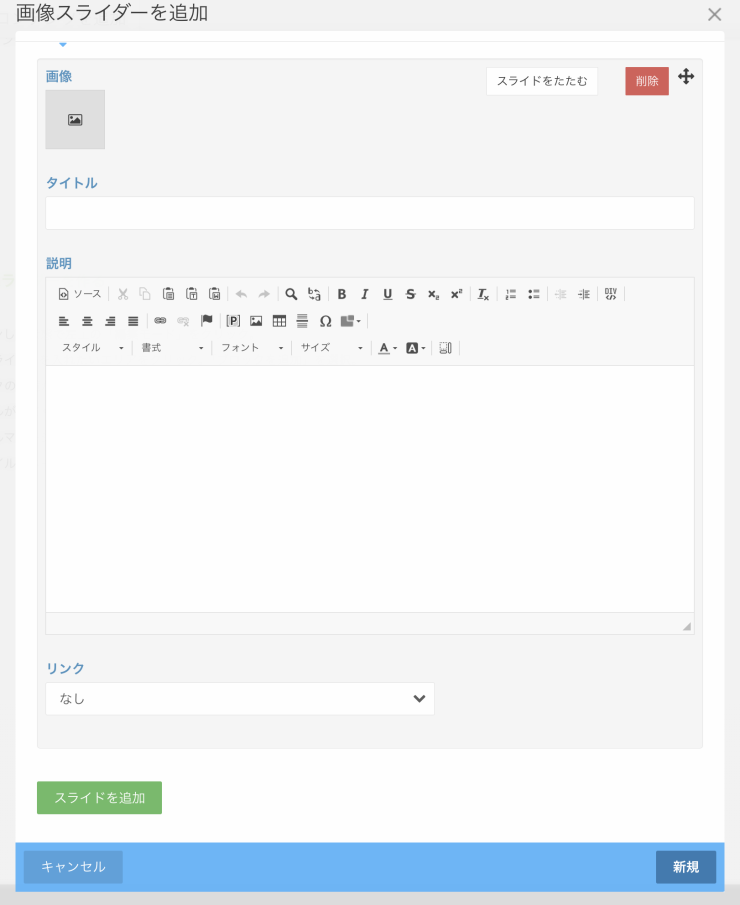Open the リンク なし select box
The image size is (740, 905).
pyautogui.click(x=240, y=699)
